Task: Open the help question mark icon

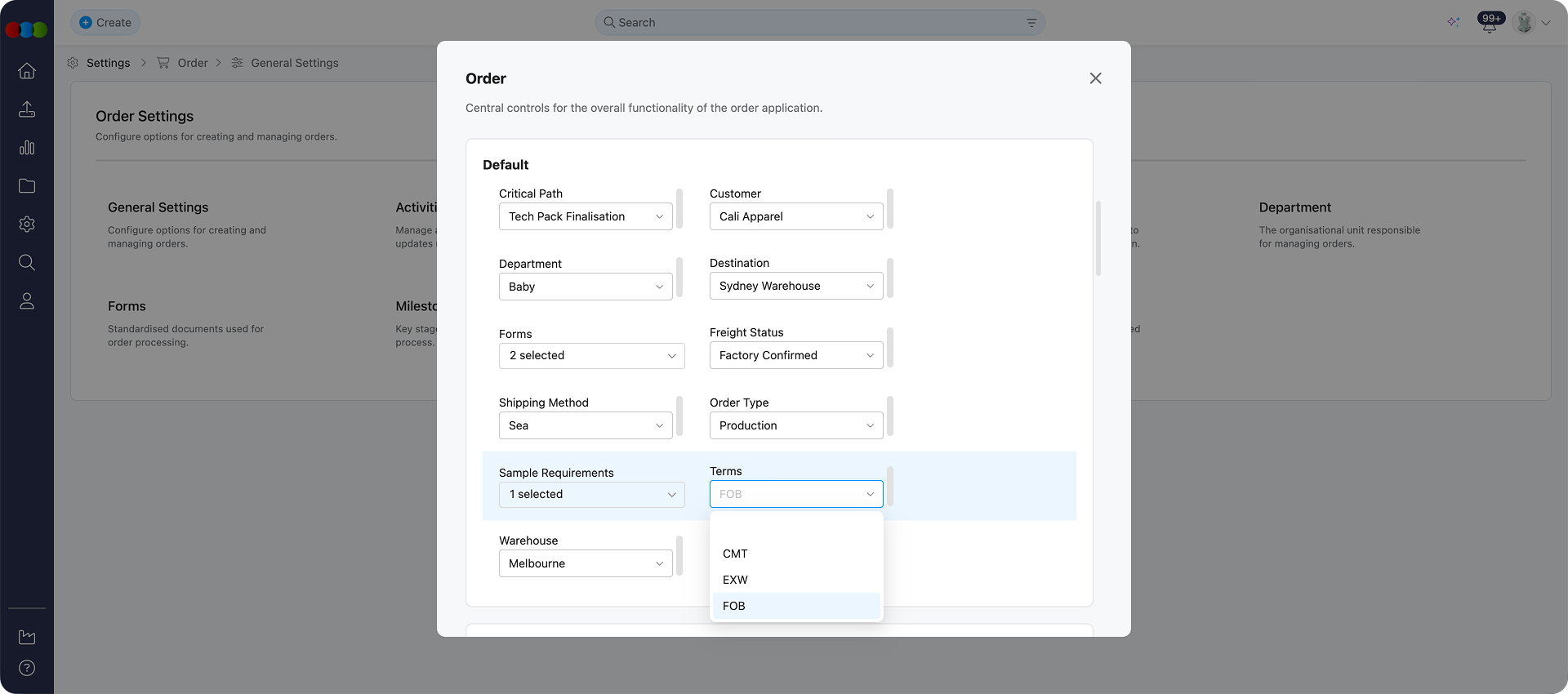Action: (27, 668)
